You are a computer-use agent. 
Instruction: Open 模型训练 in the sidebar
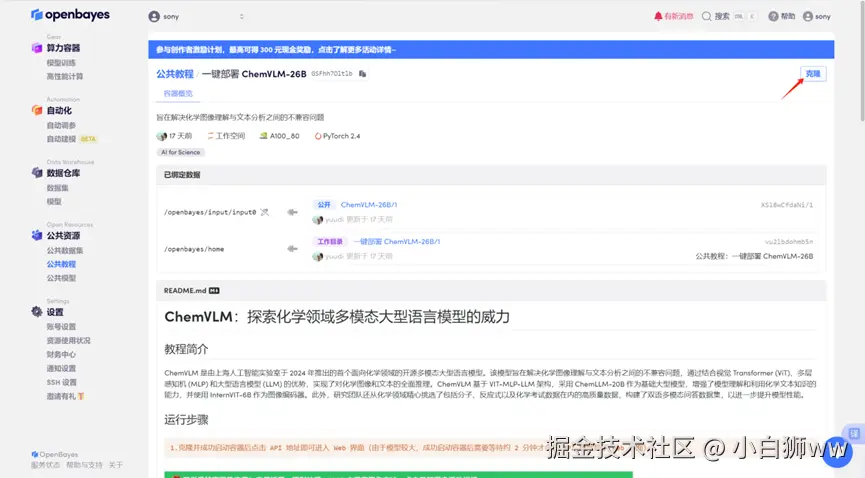[x=61, y=63]
